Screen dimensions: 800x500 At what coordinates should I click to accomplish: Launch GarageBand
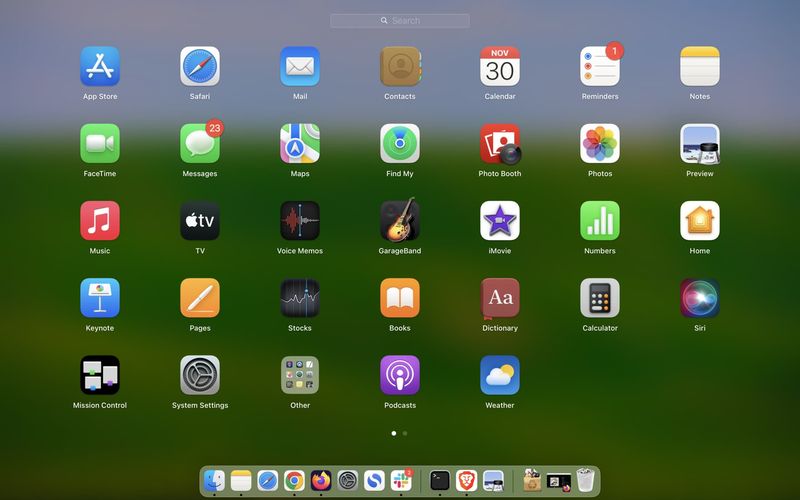pos(400,220)
